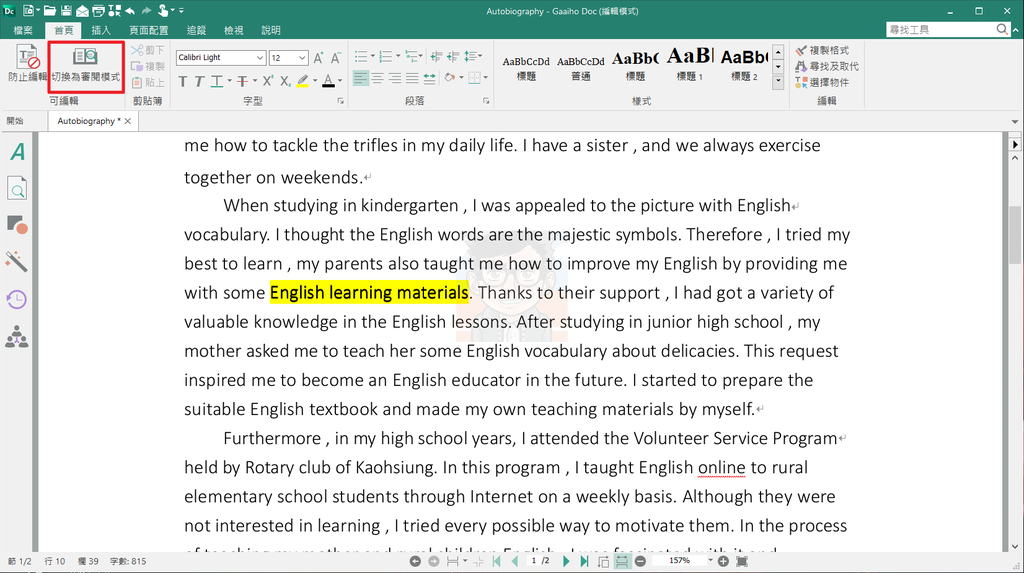The height and width of the screenshot is (573, 1024).
Task: Increase font size with grow font icon
Action: click(x=318, y=57)
